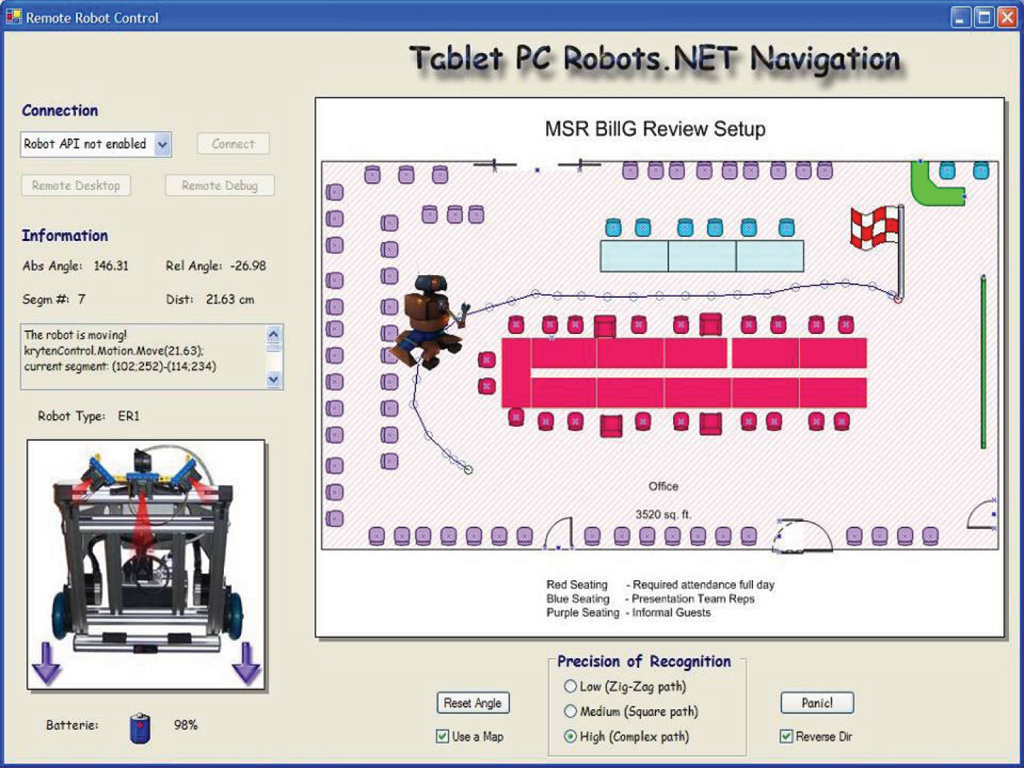Click the Rel Angle value -26.98
The width and height of the screenshot is (1024, 768).
248,266
